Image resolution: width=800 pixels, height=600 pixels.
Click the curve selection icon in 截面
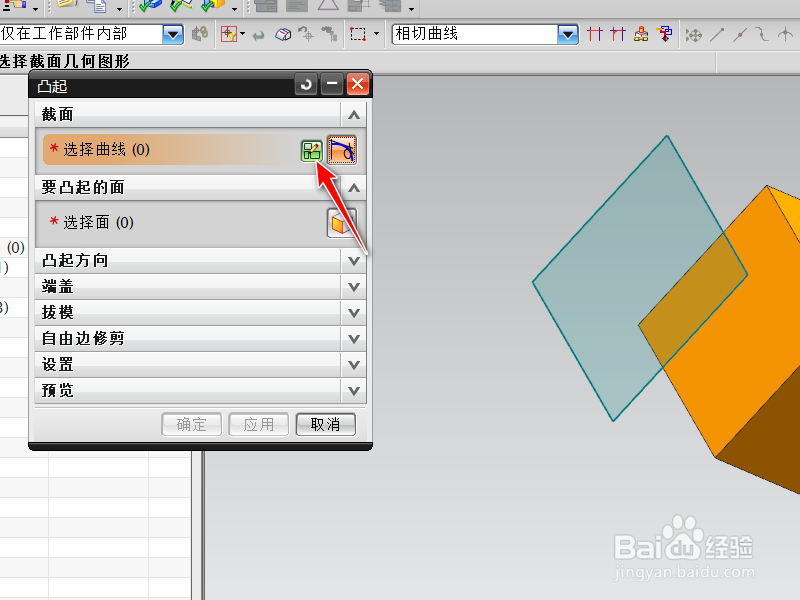[x=342, y=150]
